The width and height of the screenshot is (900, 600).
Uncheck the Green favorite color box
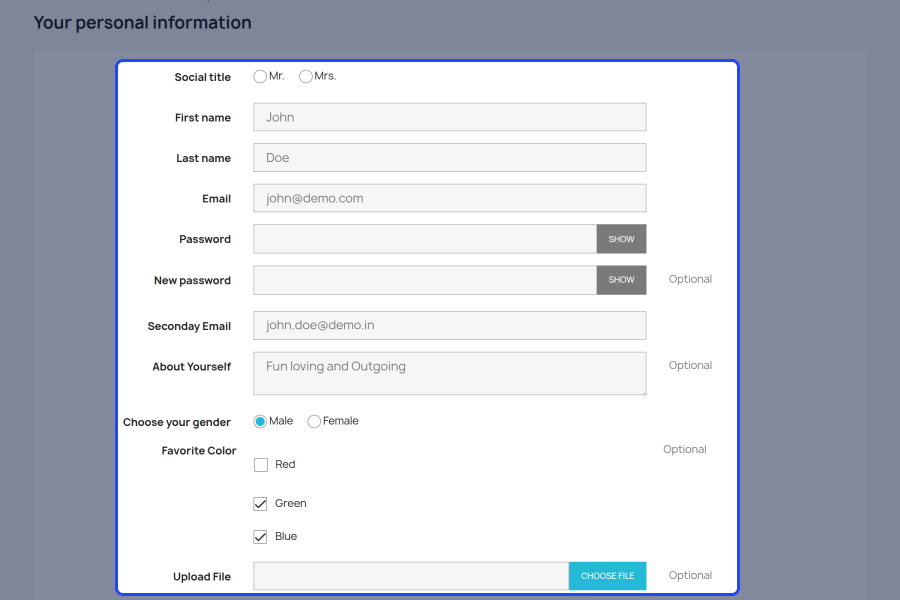point(261,504)
